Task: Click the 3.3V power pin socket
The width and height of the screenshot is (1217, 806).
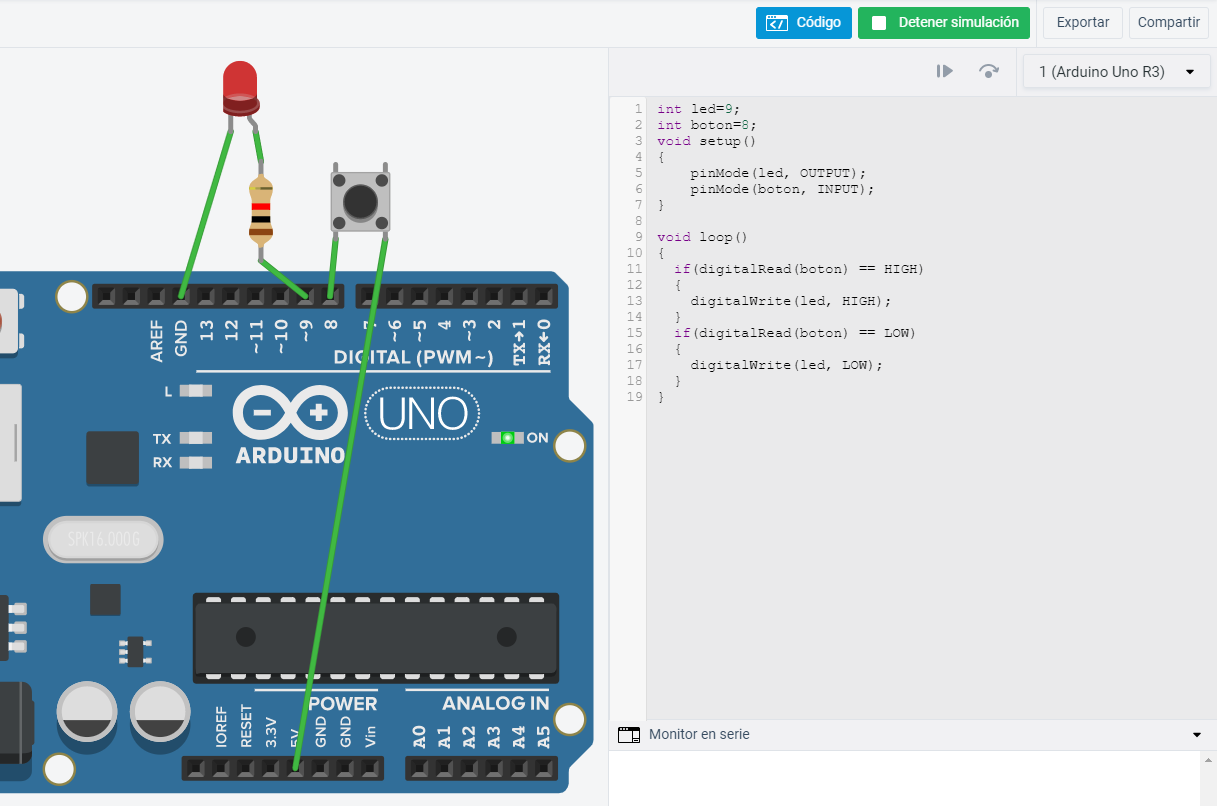Action: point(271,768)
